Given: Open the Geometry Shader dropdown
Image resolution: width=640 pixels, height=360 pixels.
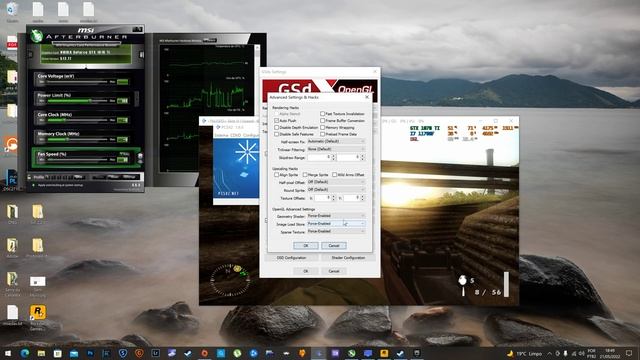Looking at the screenshot, I should tap(336, 216).
